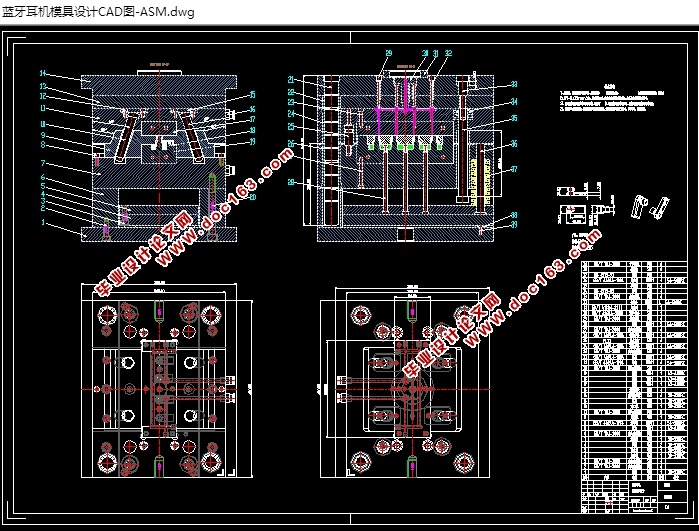Screen dimensions: 699x531
Task: Click the parts list table
Action: (634, 370)
